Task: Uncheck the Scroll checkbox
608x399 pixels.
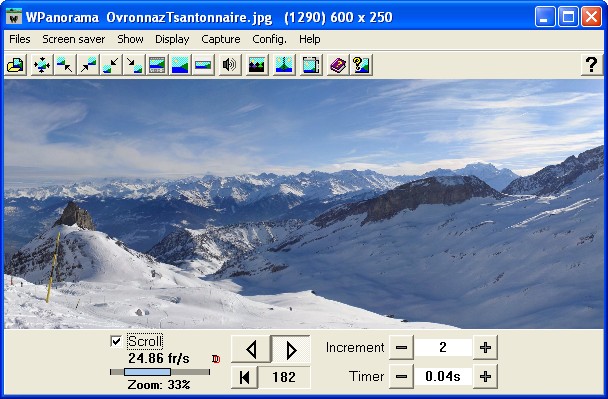Action: pos(116,341)
